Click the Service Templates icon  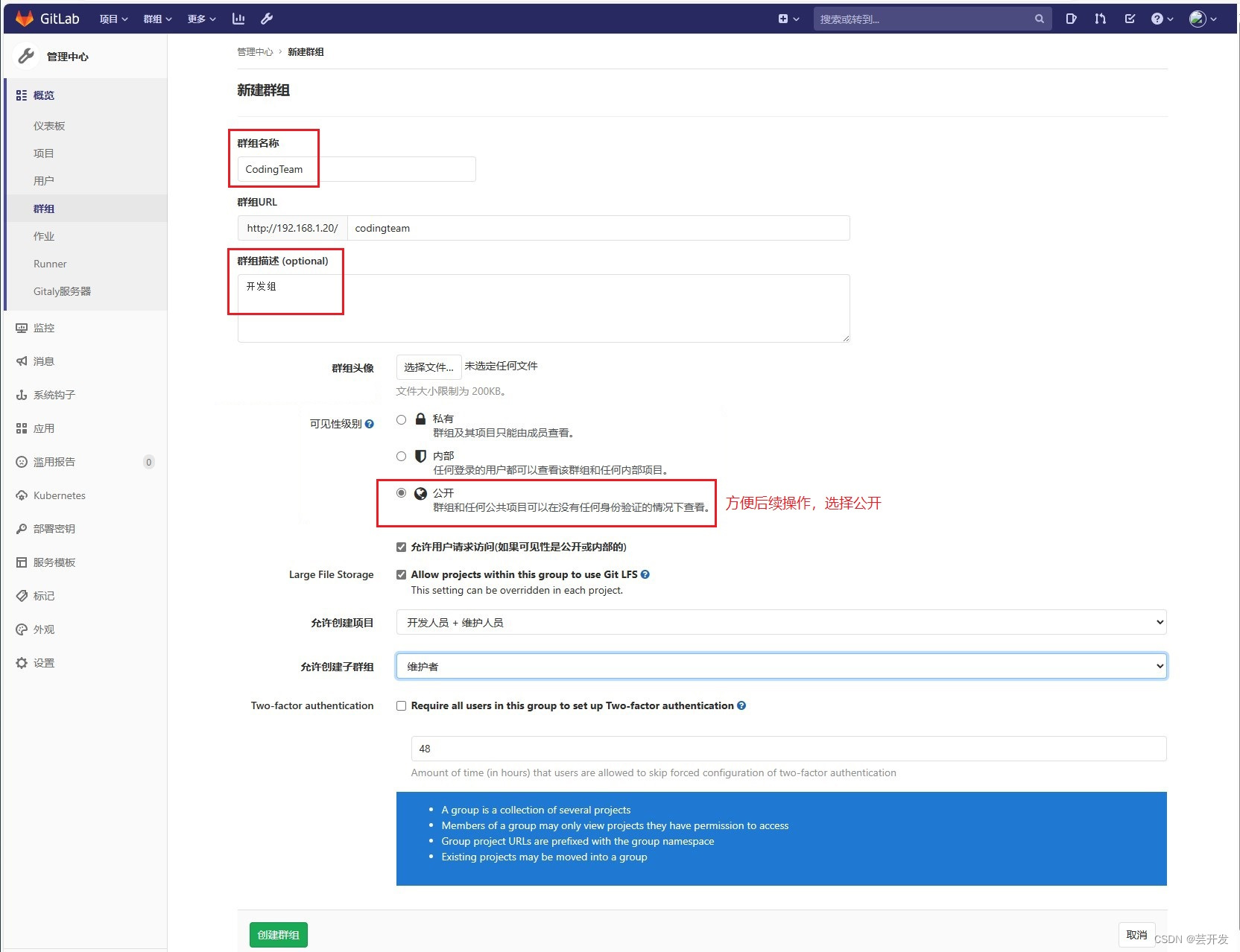[22, 562]
